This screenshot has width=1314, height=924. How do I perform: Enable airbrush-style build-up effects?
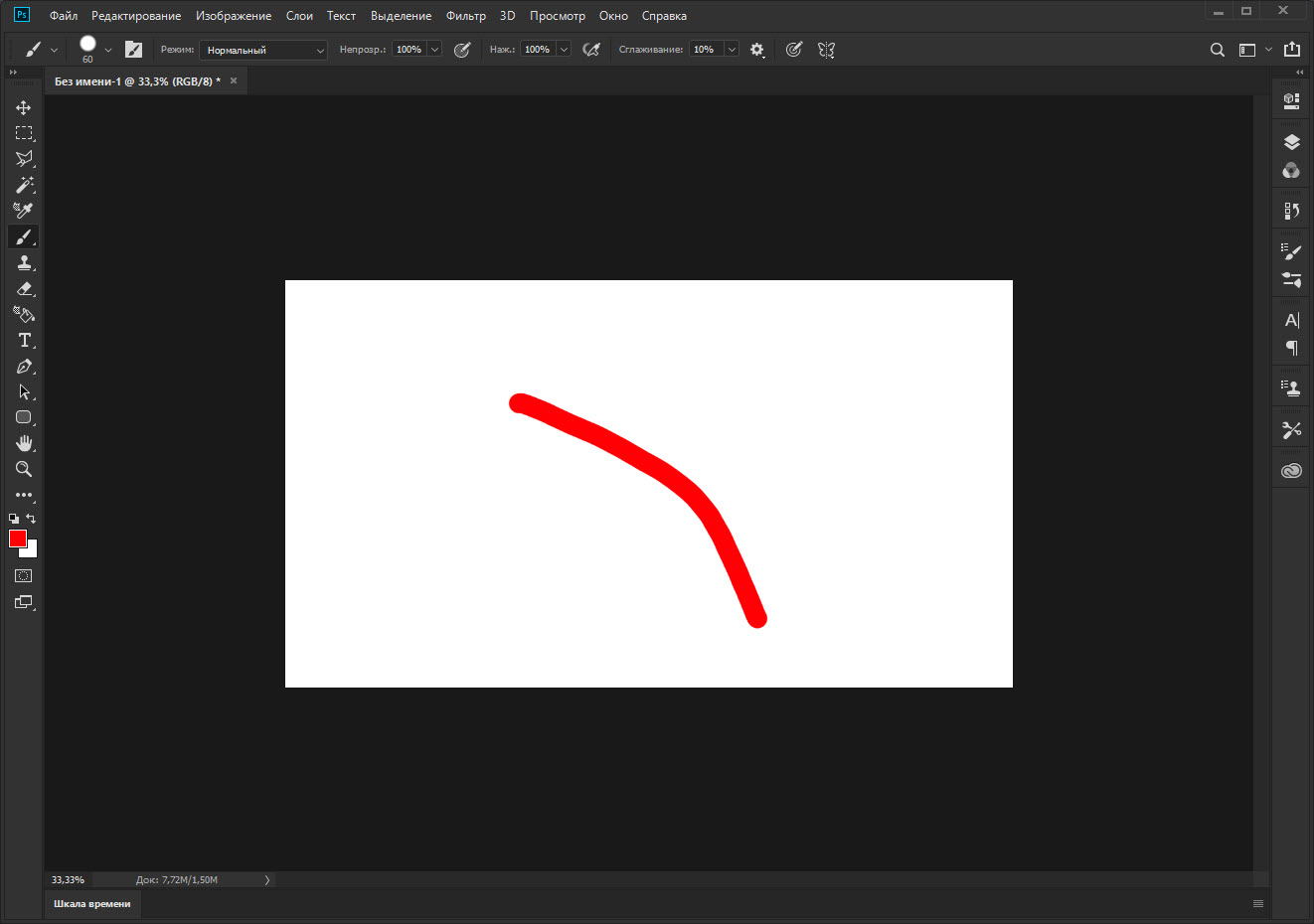click(591, 50)
